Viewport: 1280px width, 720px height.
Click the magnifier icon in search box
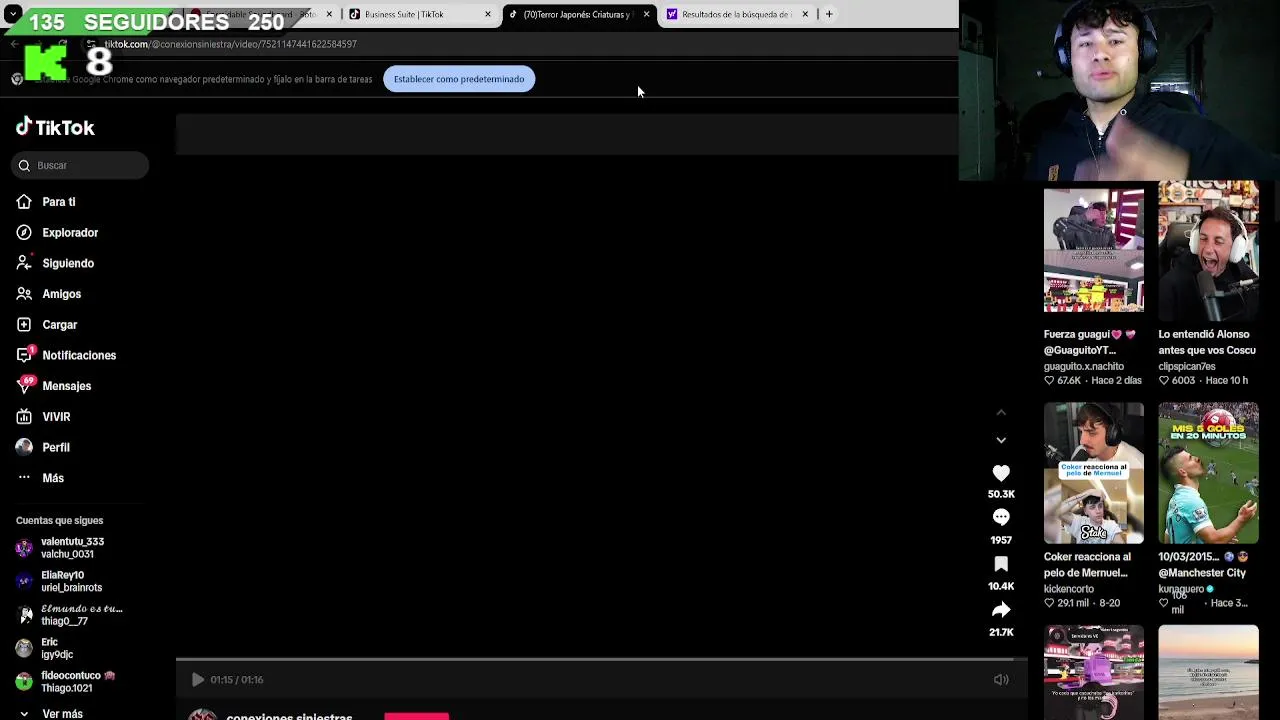[x=24, y=165]
